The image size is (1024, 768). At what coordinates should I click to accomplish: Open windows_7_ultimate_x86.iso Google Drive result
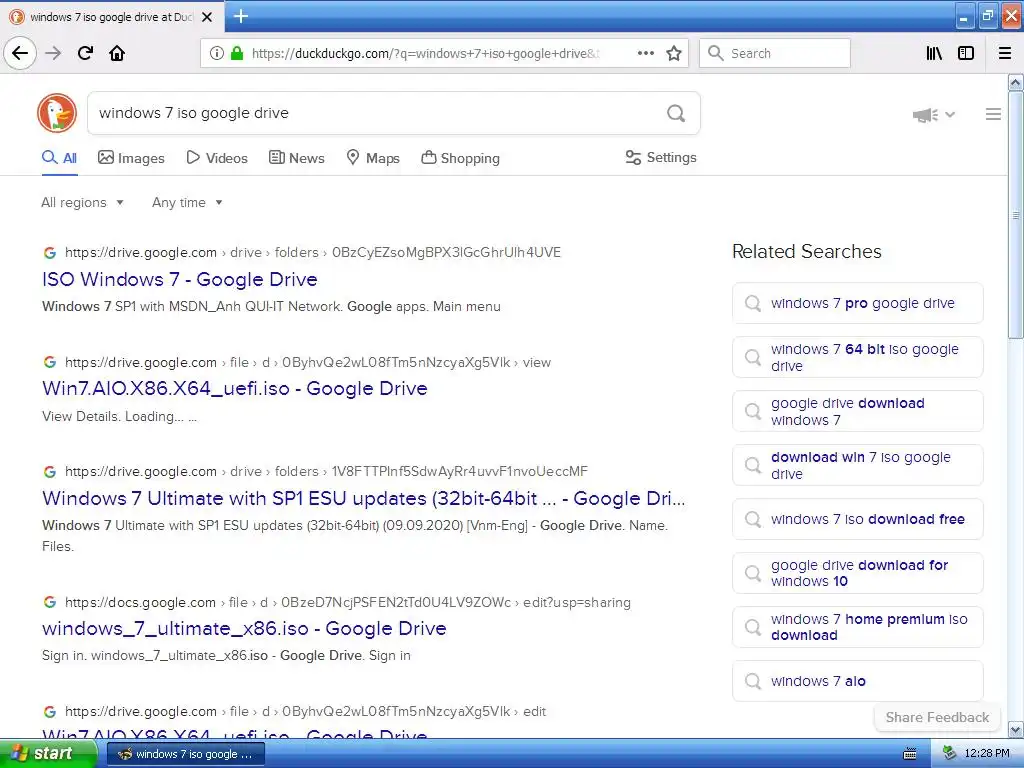[244, 628]
